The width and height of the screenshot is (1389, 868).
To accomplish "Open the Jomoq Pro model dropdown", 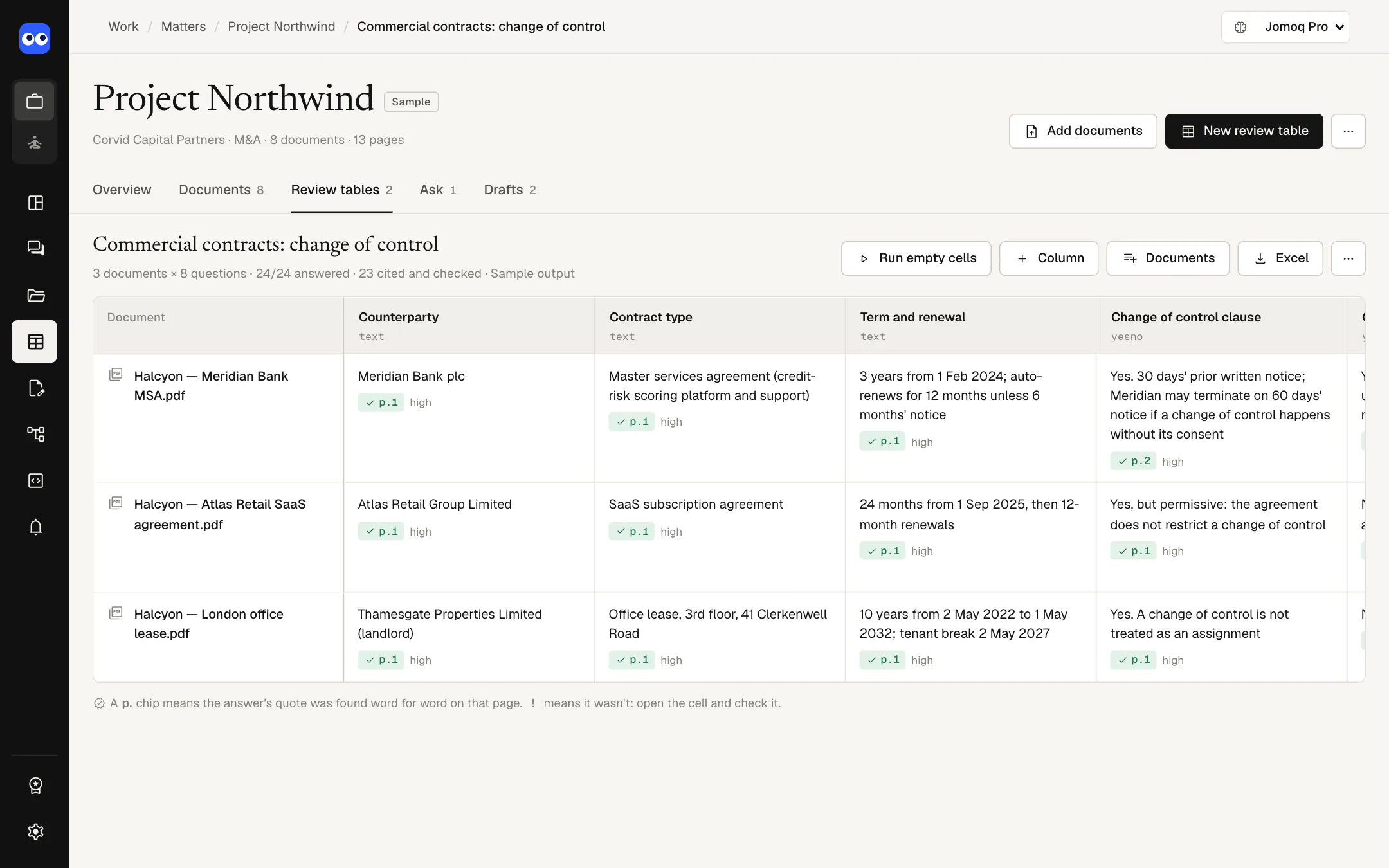I will 1285,27.
